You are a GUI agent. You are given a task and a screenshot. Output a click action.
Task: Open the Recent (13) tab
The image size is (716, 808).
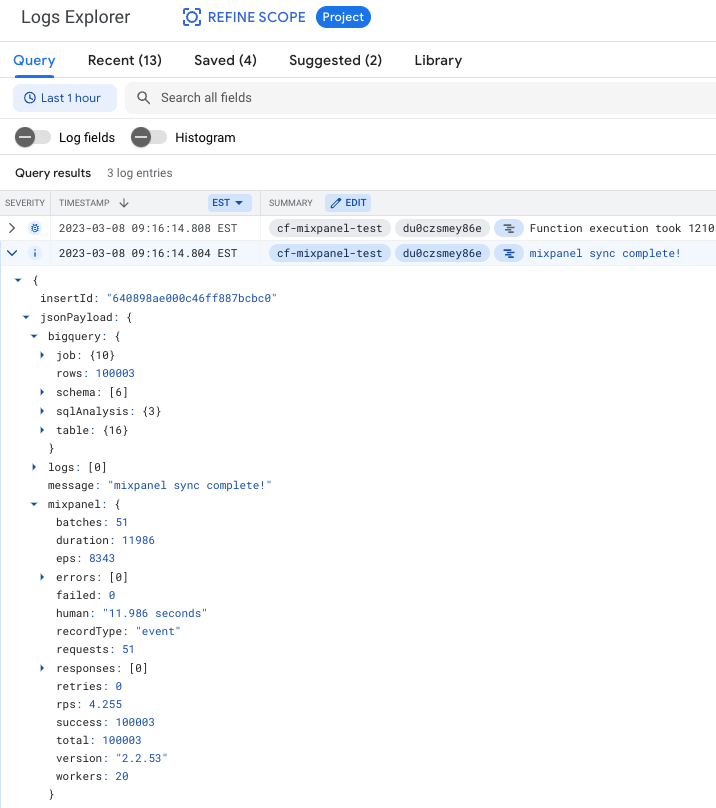[x=125, y=60]
